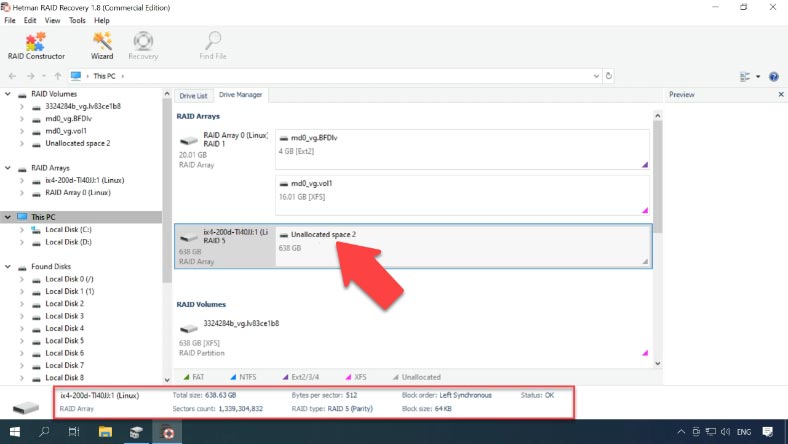Open the File menu
Viewport: 788px width, 444px height.
tap(10, 20)
